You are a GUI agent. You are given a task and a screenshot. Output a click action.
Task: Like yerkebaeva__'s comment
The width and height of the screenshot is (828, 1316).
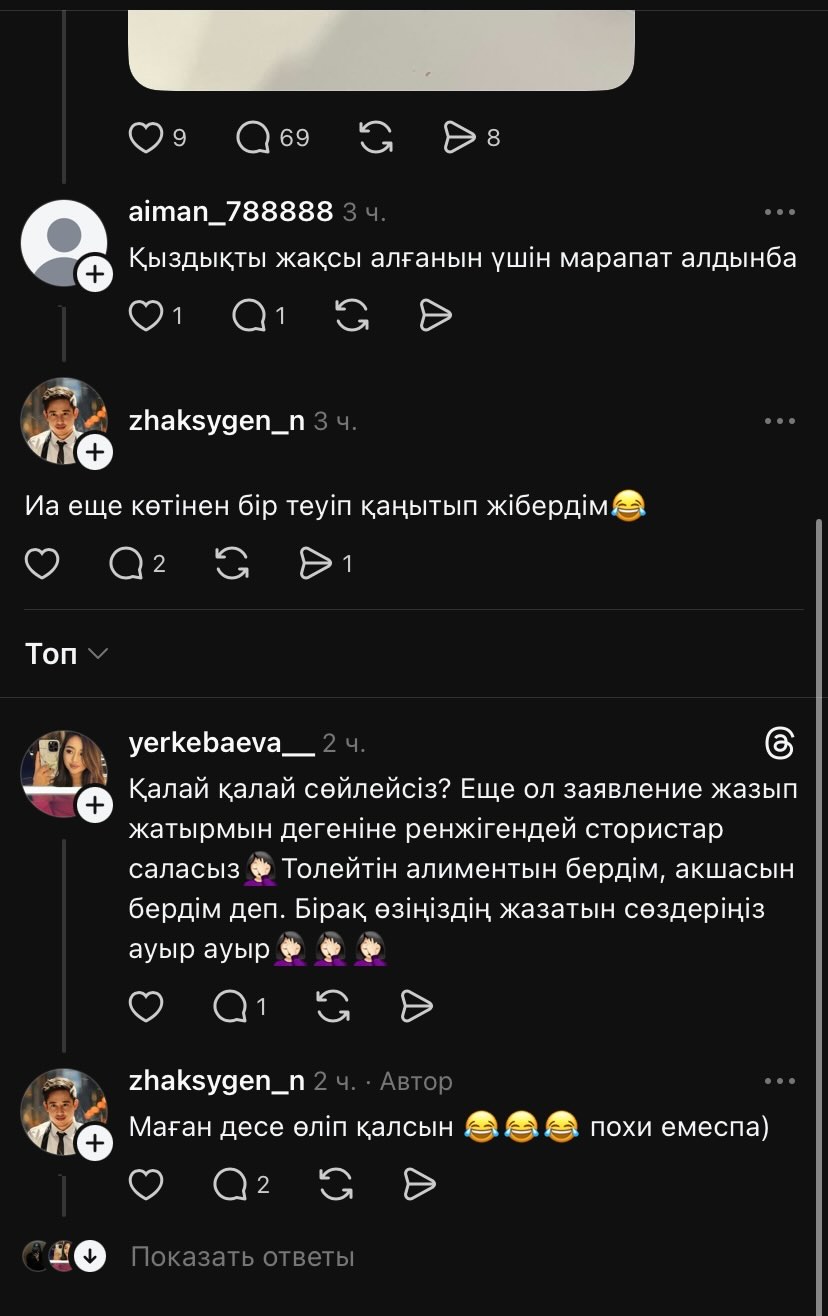146,1006
